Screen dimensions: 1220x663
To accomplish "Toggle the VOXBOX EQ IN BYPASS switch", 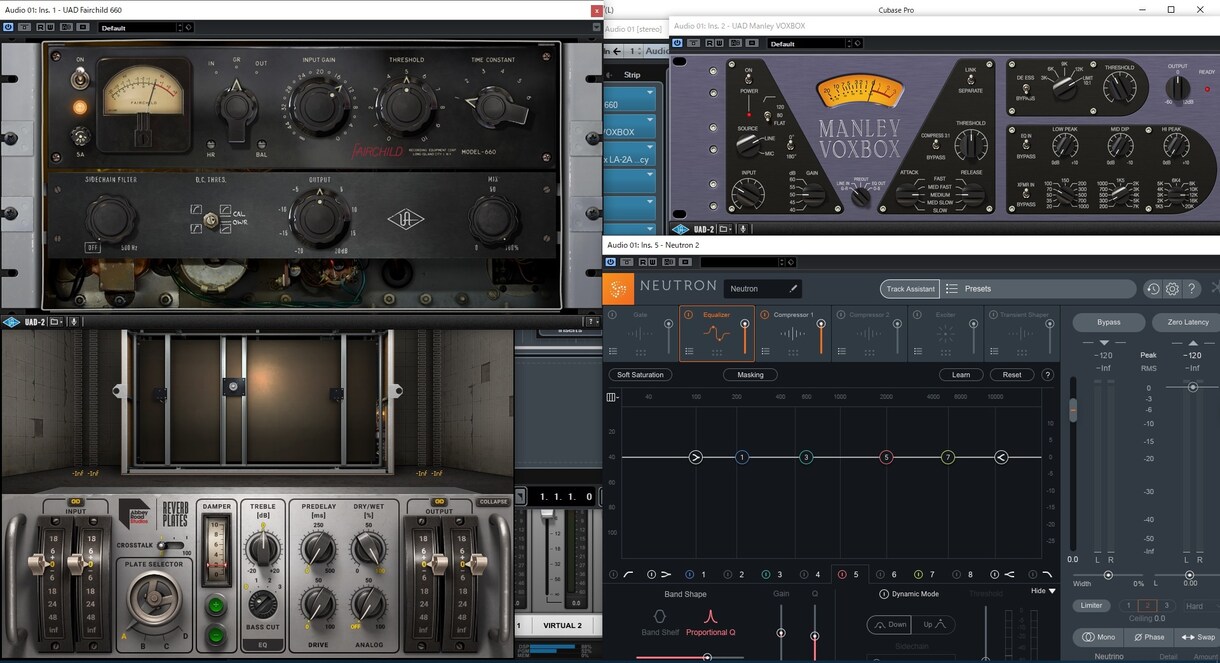I will (1026, 146).
